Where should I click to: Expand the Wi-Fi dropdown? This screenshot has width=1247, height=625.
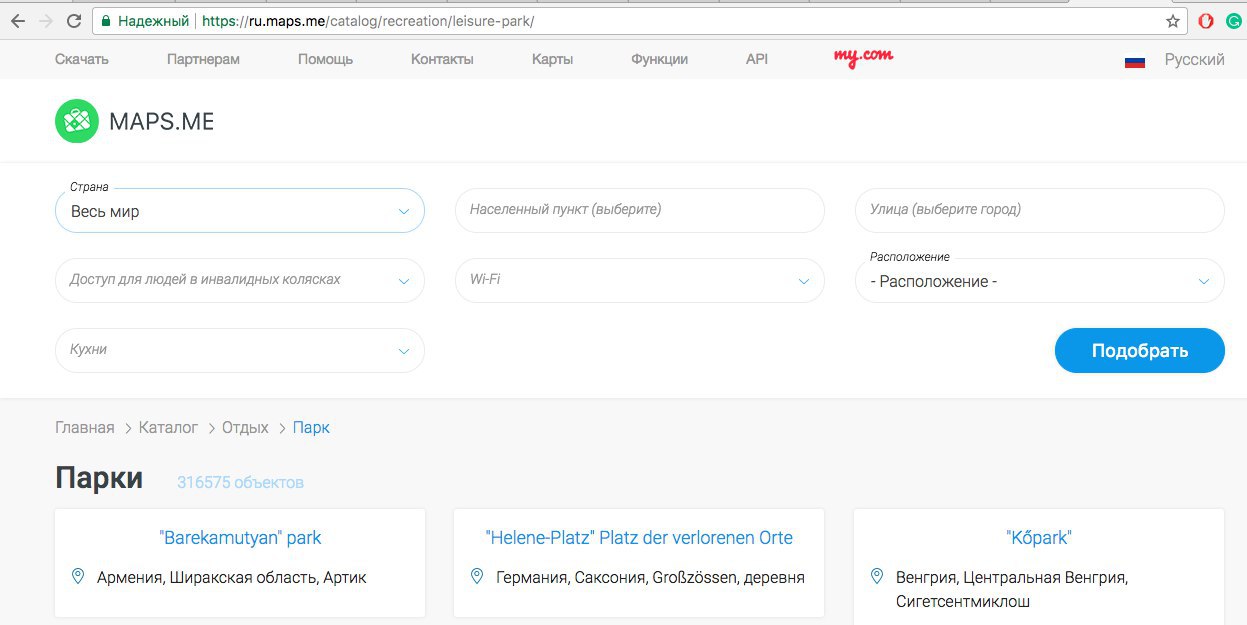click(640, 280)
